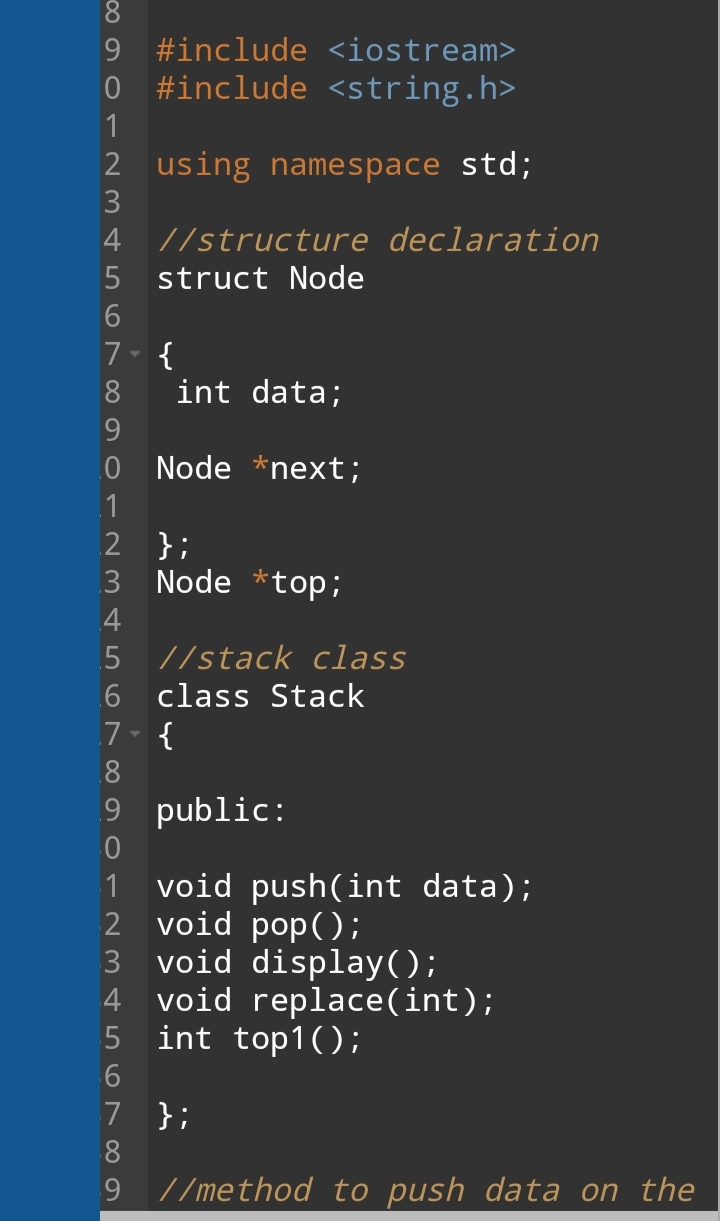The width and height of the screenshot is (720, 1221).
Task: Place cursor on "#include <iostream>" line
Action: (336, 50)
